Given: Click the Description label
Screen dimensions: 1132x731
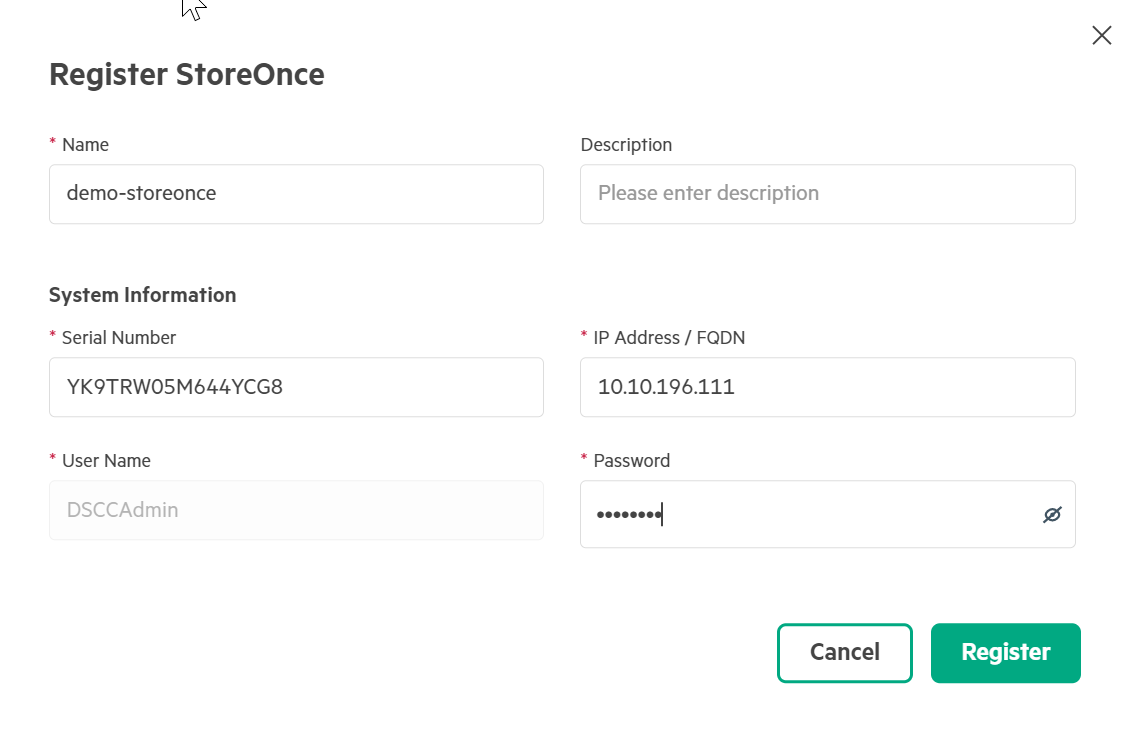Looking at the screenshot, I should coord(626,145).
